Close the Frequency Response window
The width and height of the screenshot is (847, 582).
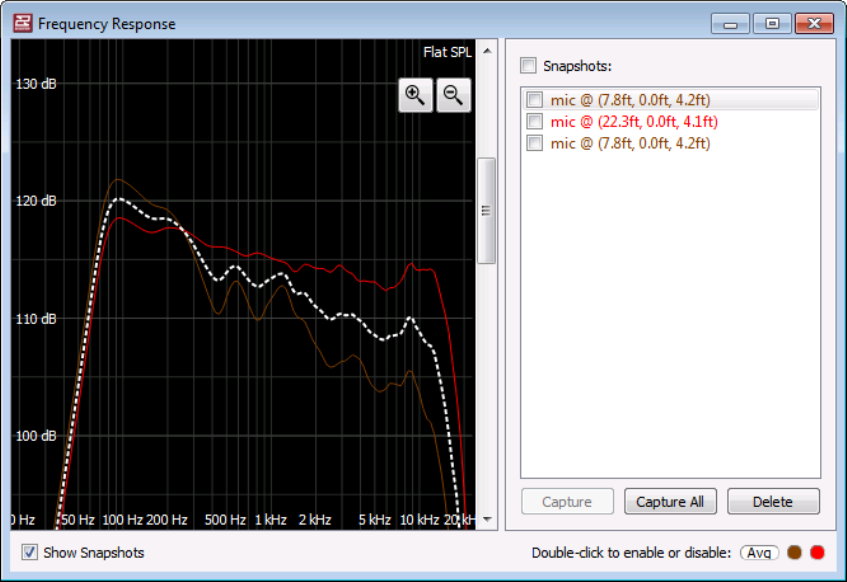pyautogui.click(x=815, y=24)
